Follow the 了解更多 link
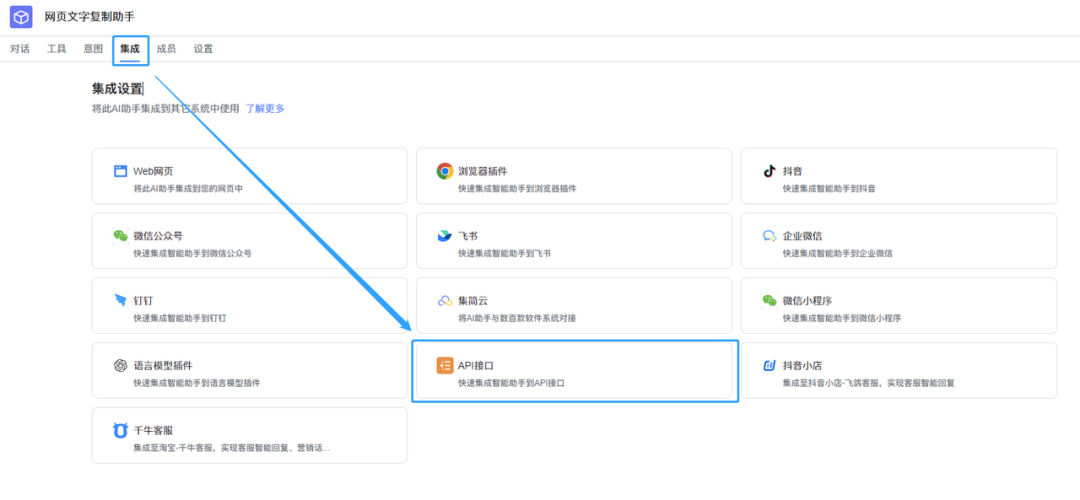 click(265, 108)
